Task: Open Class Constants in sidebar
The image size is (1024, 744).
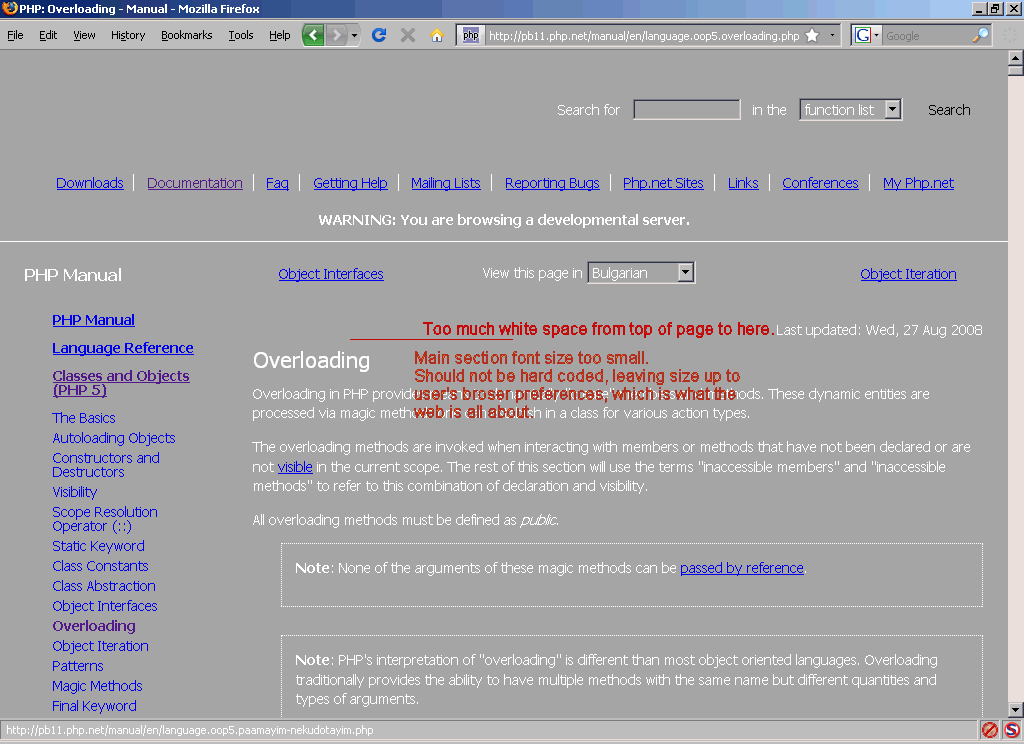Action: [100, 566]
